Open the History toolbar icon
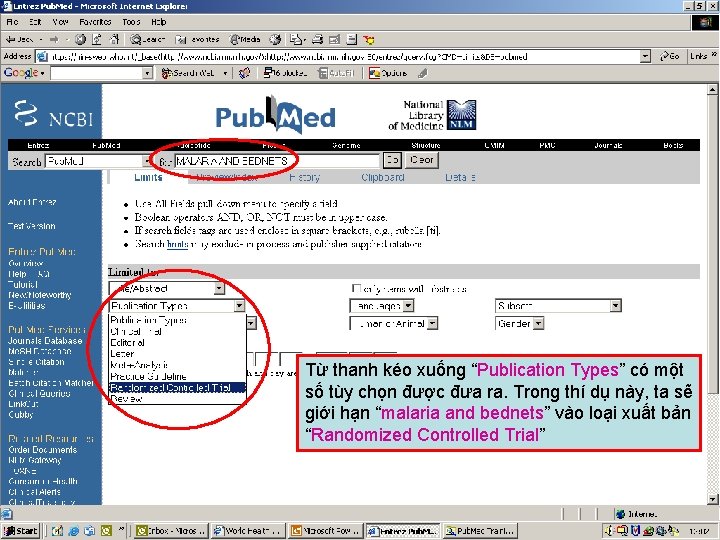Image resolution: width=720 pixels, height=540 pixels. coord(275,39)
